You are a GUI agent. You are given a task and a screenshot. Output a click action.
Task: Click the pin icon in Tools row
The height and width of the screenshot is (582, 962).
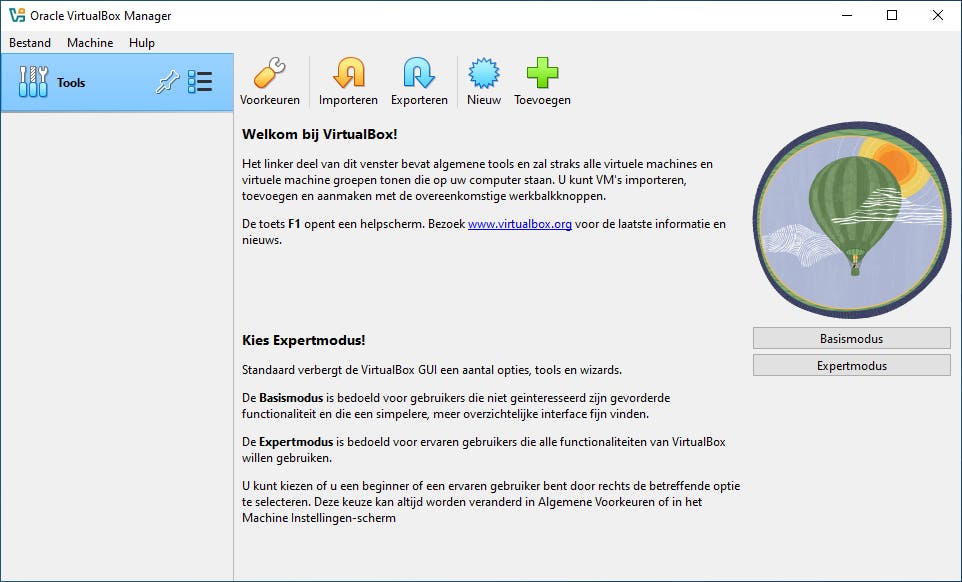[x=167, y=82]
